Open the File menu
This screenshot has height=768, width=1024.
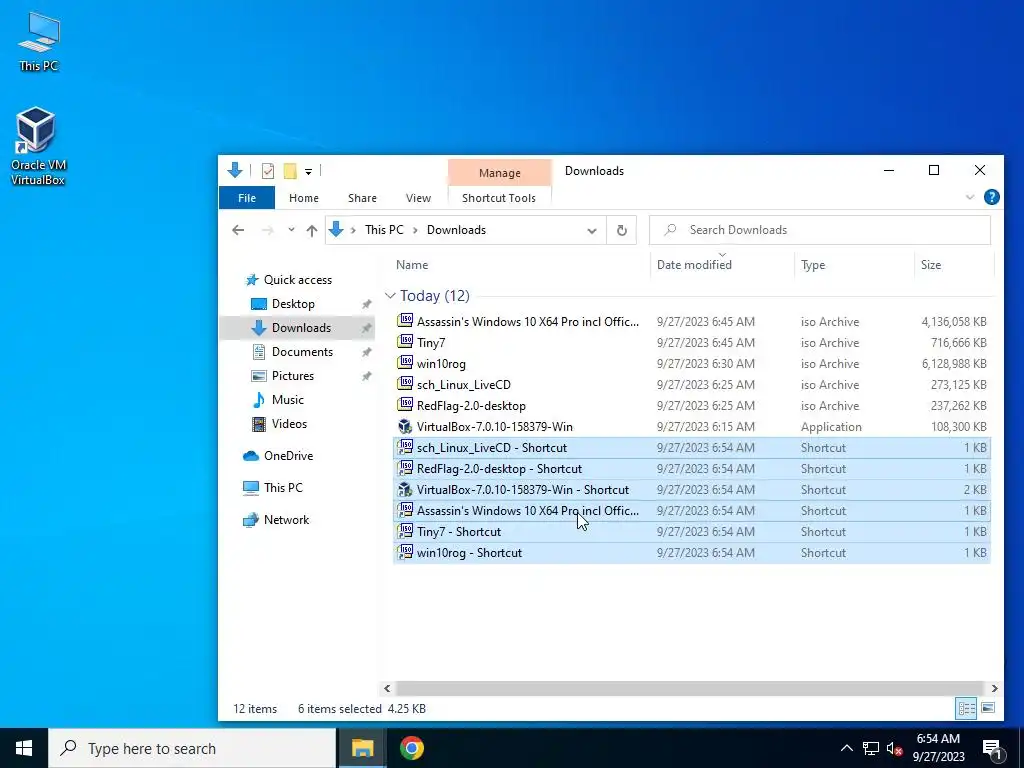pos(247,198)
